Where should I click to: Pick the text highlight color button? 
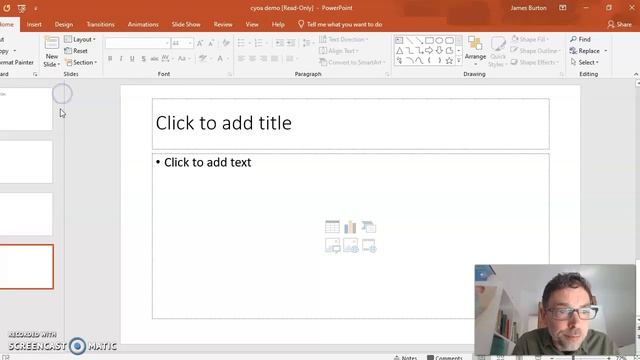[204, 59]
